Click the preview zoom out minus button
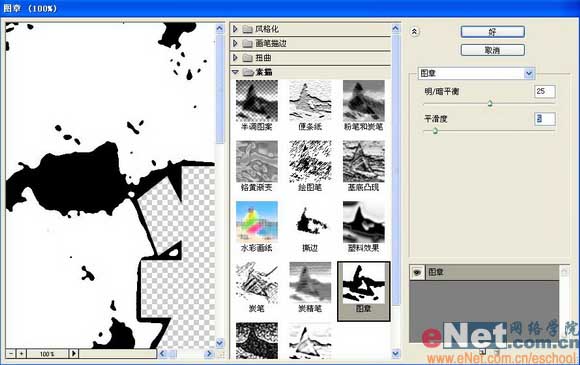Viewport: 580px width, 365px height. point(11,354)
